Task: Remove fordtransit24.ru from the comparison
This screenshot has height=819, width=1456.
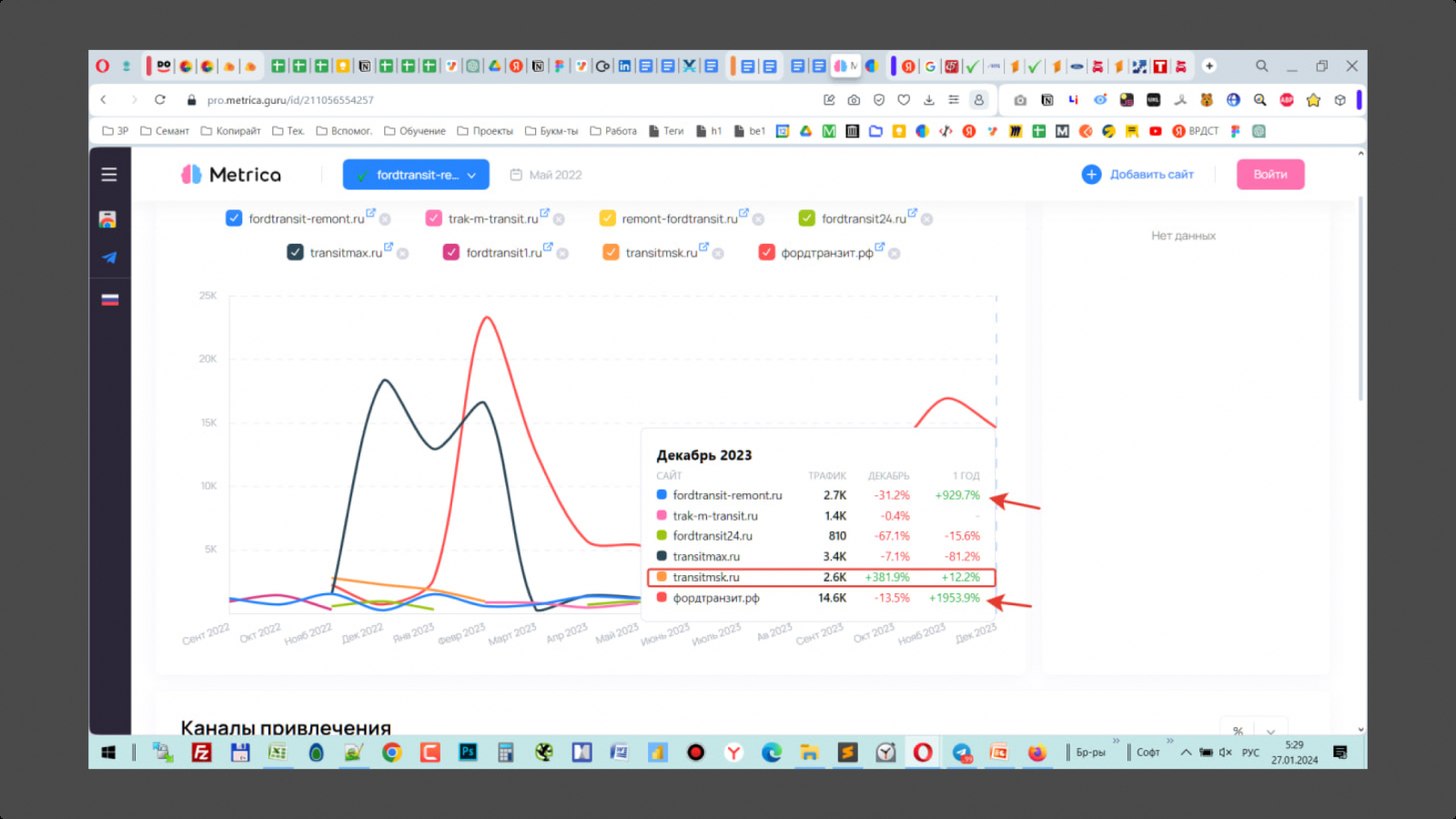Action: click(x=926, y=219)
